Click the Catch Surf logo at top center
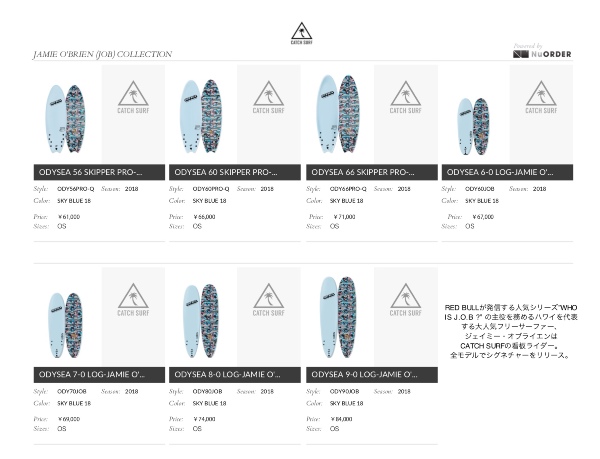This screenshot has height=459, width=600. click(x=301, y=32)
